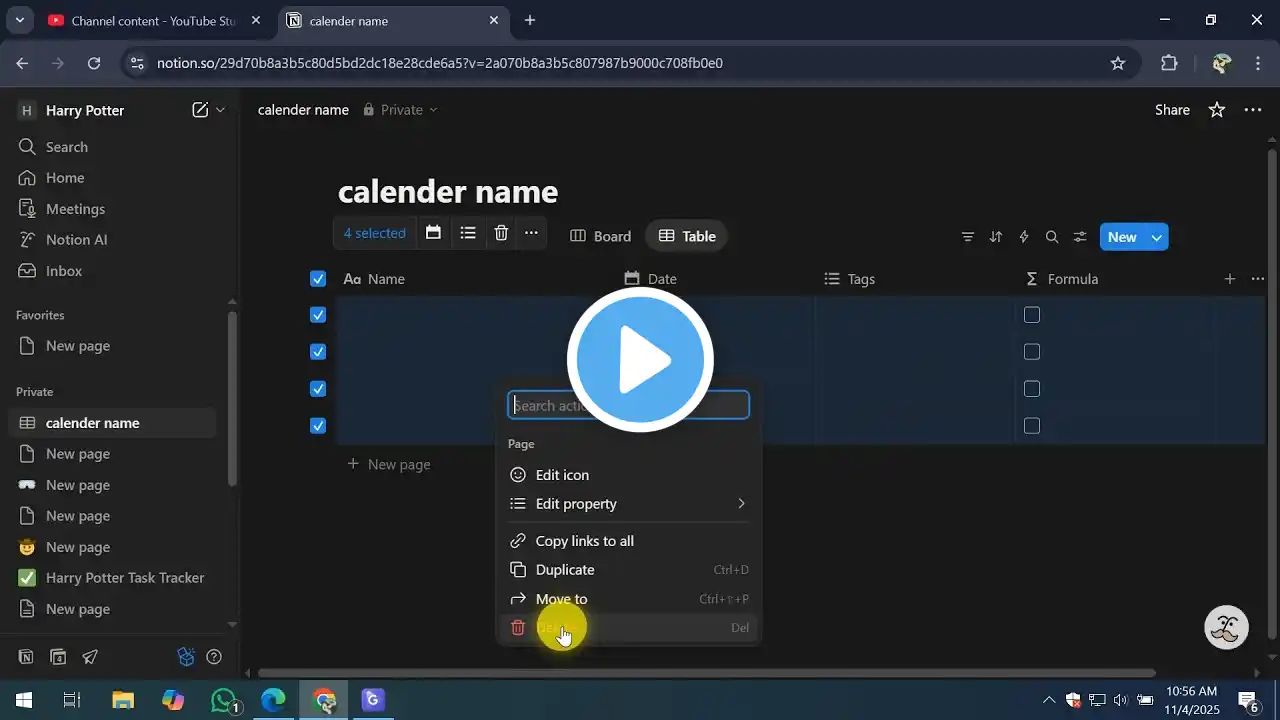Open Chrome's tab search dropdown

click(19, 20)
